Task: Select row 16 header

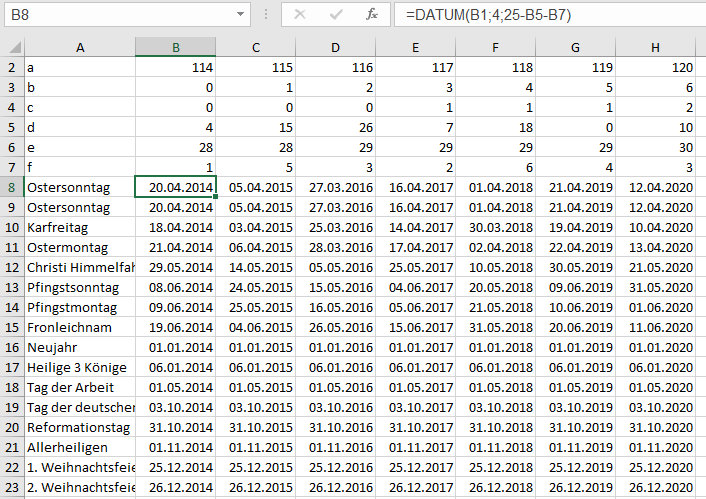Action: [x=12, y=347]
